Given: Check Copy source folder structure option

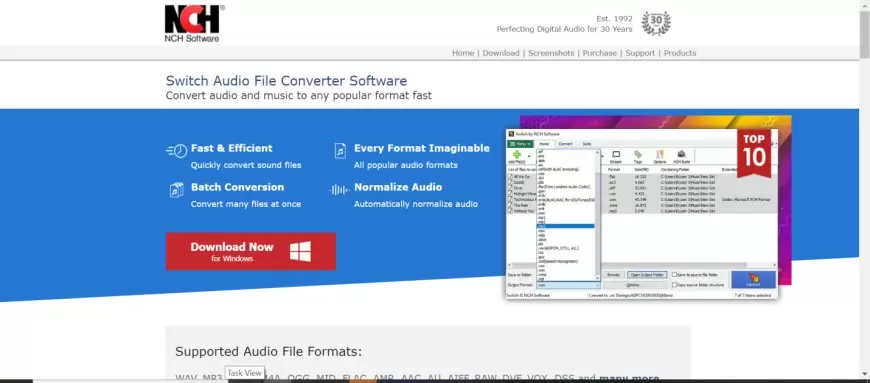Looking at the screenshot, I should coord(674,285).
